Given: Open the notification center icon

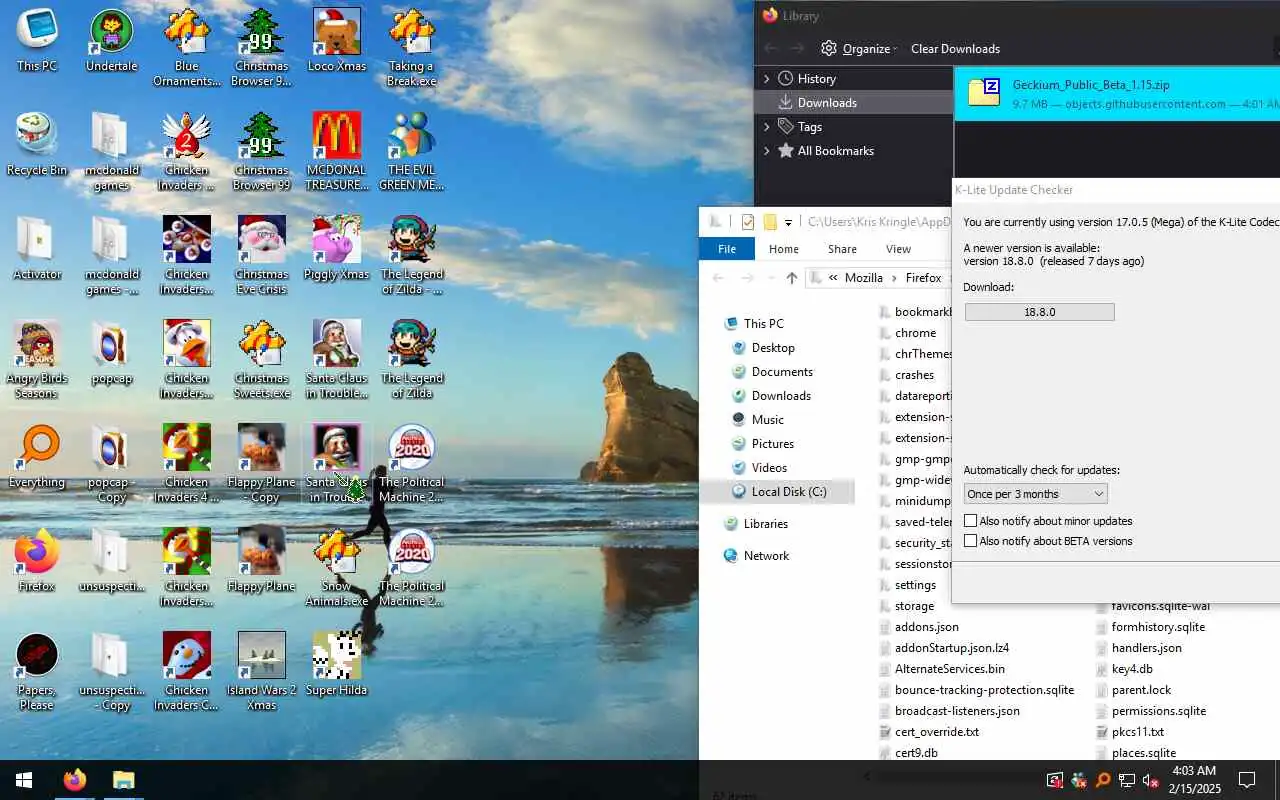Looking at the screenshot, I should [x=1247, y=780].
